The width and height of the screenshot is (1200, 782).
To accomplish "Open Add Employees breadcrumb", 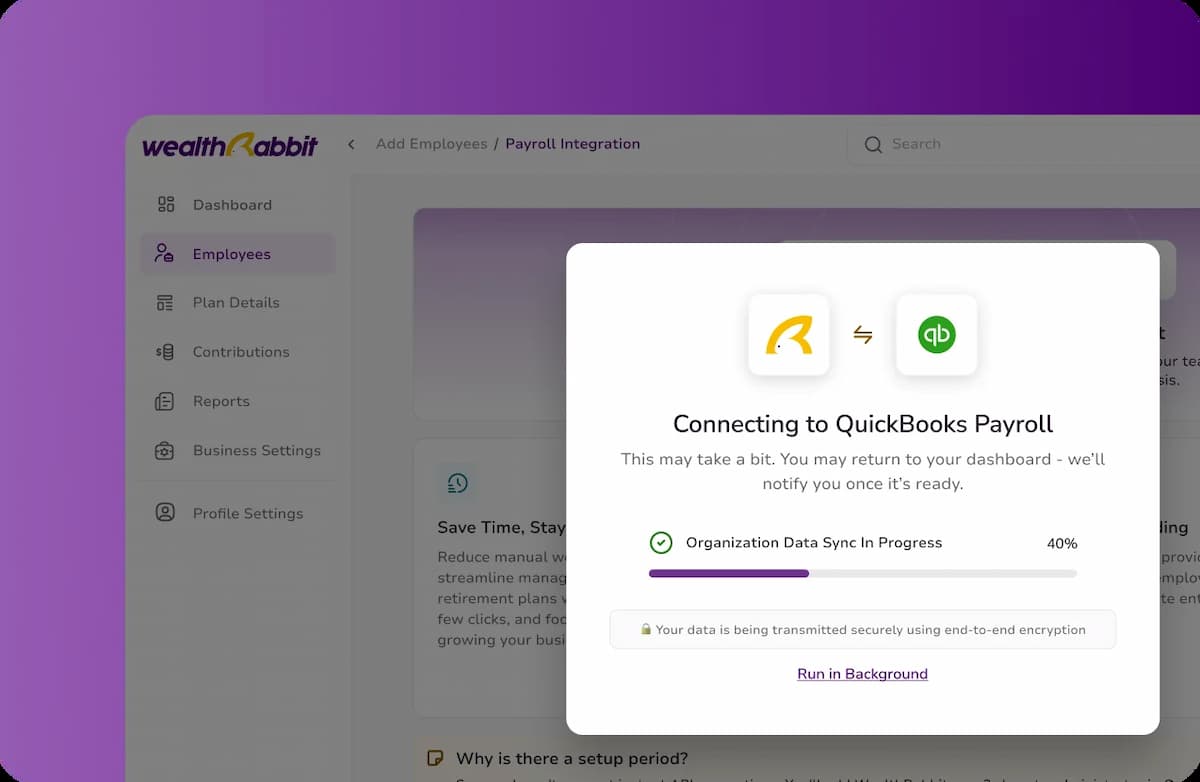I will [x=431, y=144].
